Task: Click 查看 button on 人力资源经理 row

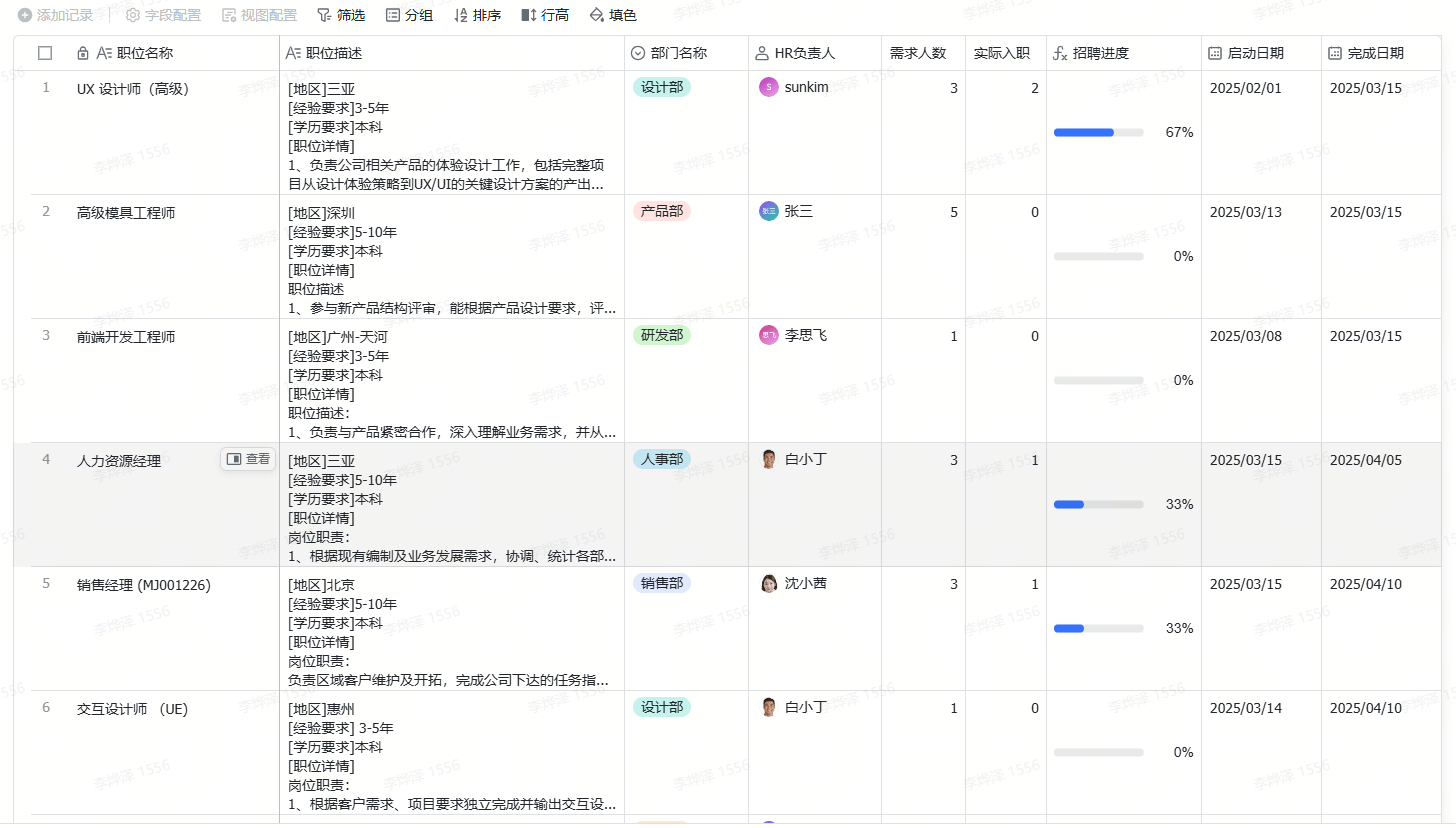Action: pyautogui.click(x=248, y=459)
